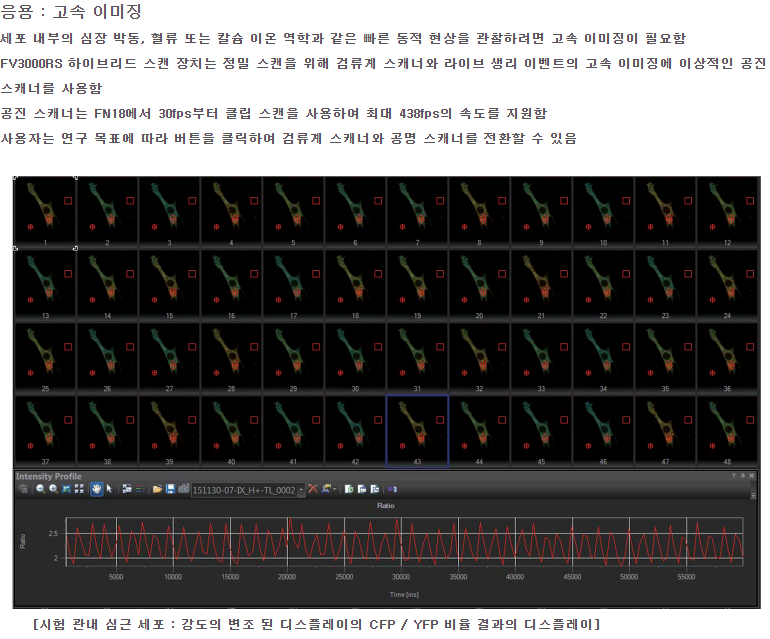Click the open folder icon
Screen dimensions: 770x639
point(158,489)
